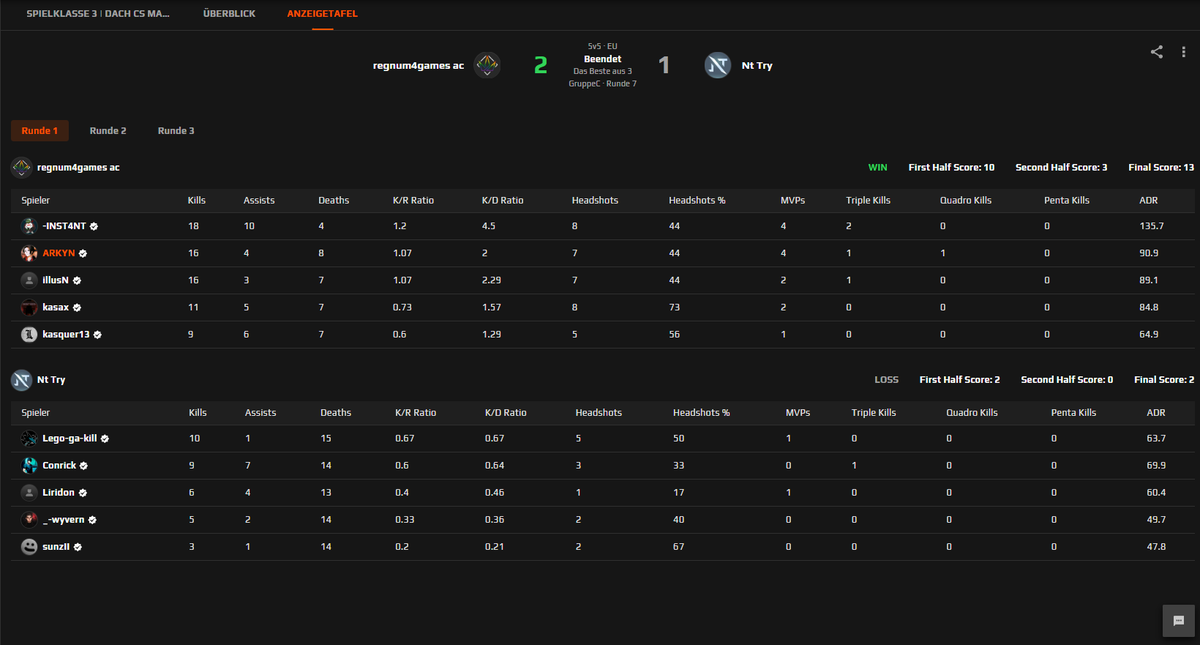
Task: Click K/D Ratio header in regnum4games table
Action: pyautogui.click(x=504, y=201)
